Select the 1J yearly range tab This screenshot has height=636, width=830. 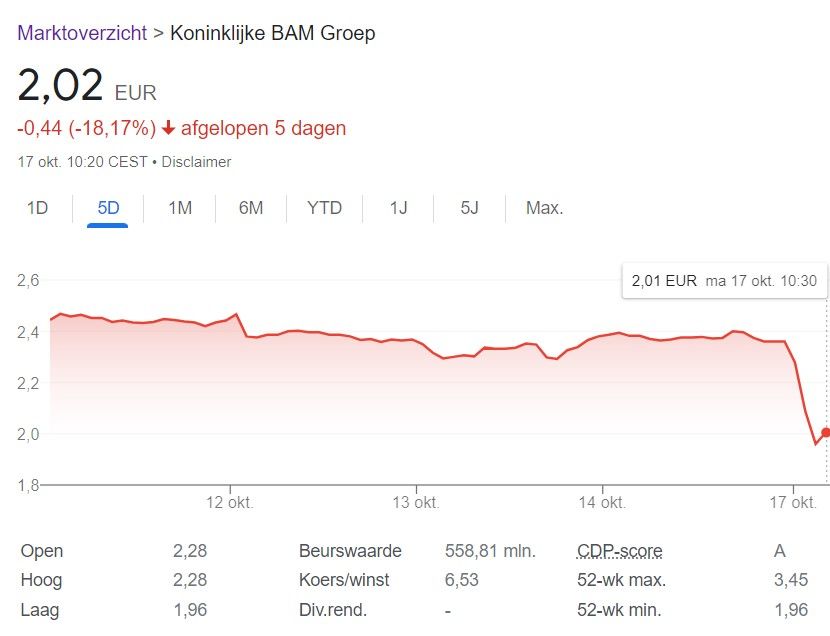(399, 208)
